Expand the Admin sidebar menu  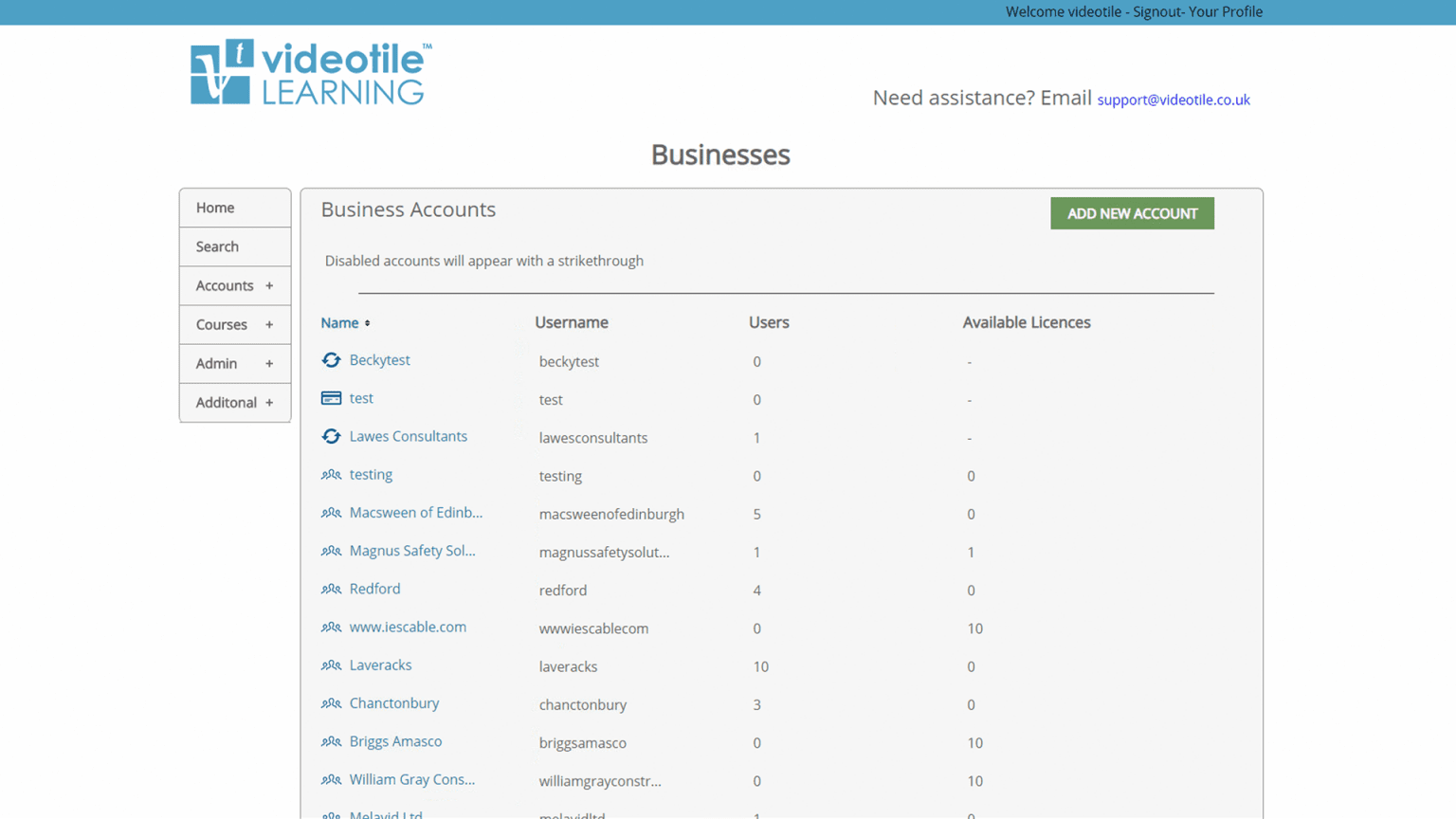[x=234, y=363]
